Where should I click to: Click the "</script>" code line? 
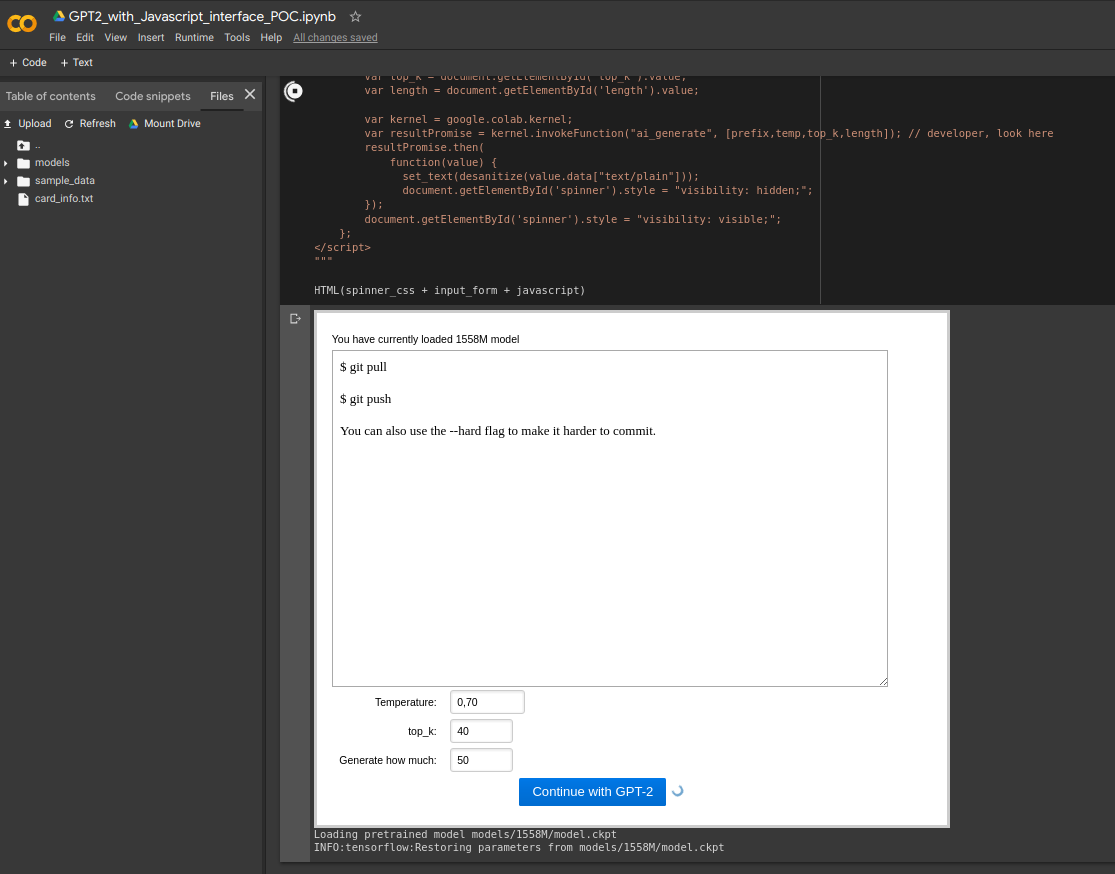tap(342, 247)
